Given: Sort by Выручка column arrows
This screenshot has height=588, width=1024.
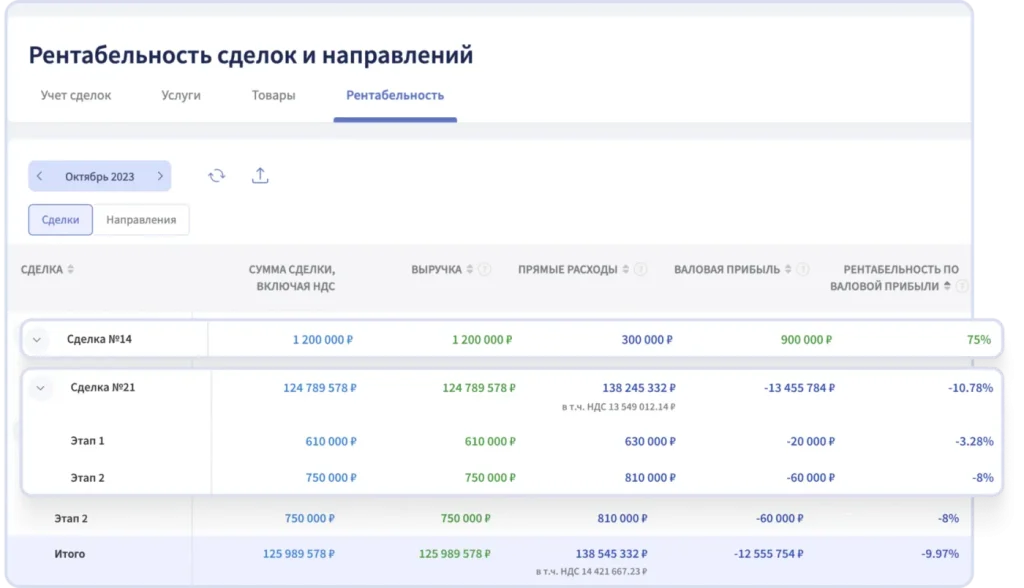Looking at the screenshot, I should pos(470,269).
